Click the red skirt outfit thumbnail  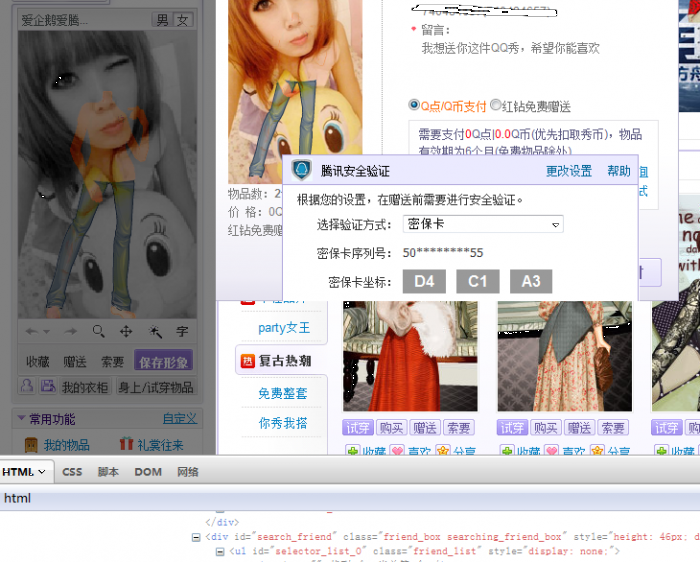410,356
